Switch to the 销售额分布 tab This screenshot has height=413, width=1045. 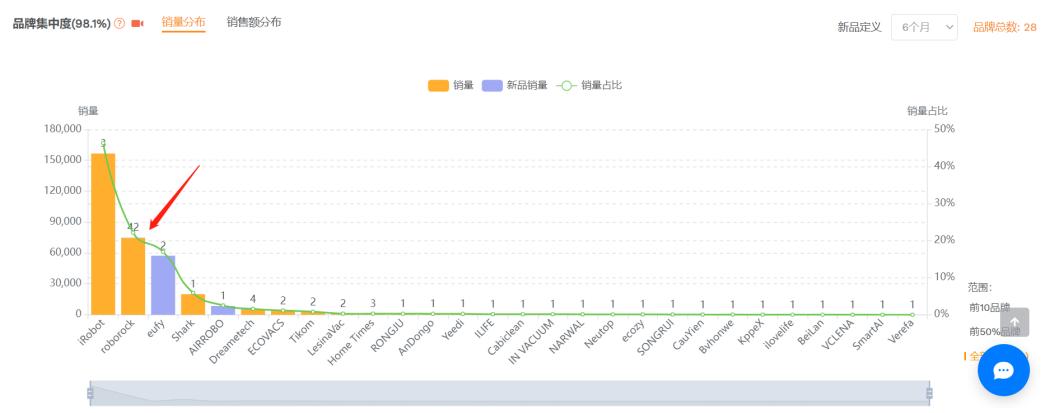pyautogui.click(x=254, y=22)
